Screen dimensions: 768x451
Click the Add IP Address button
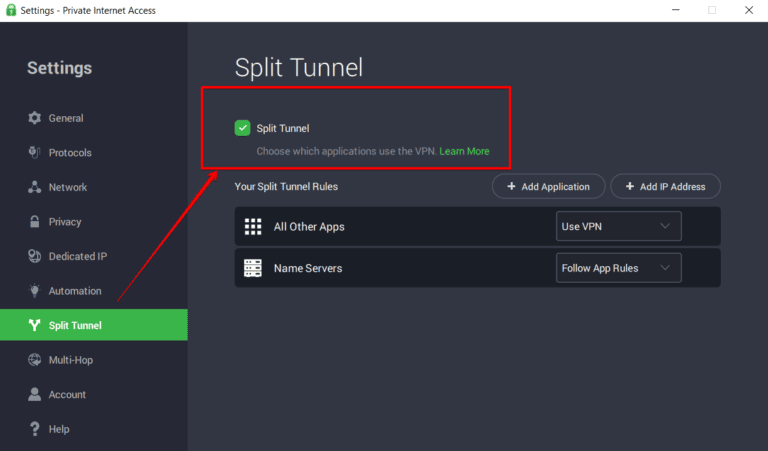tap(666, 186)
